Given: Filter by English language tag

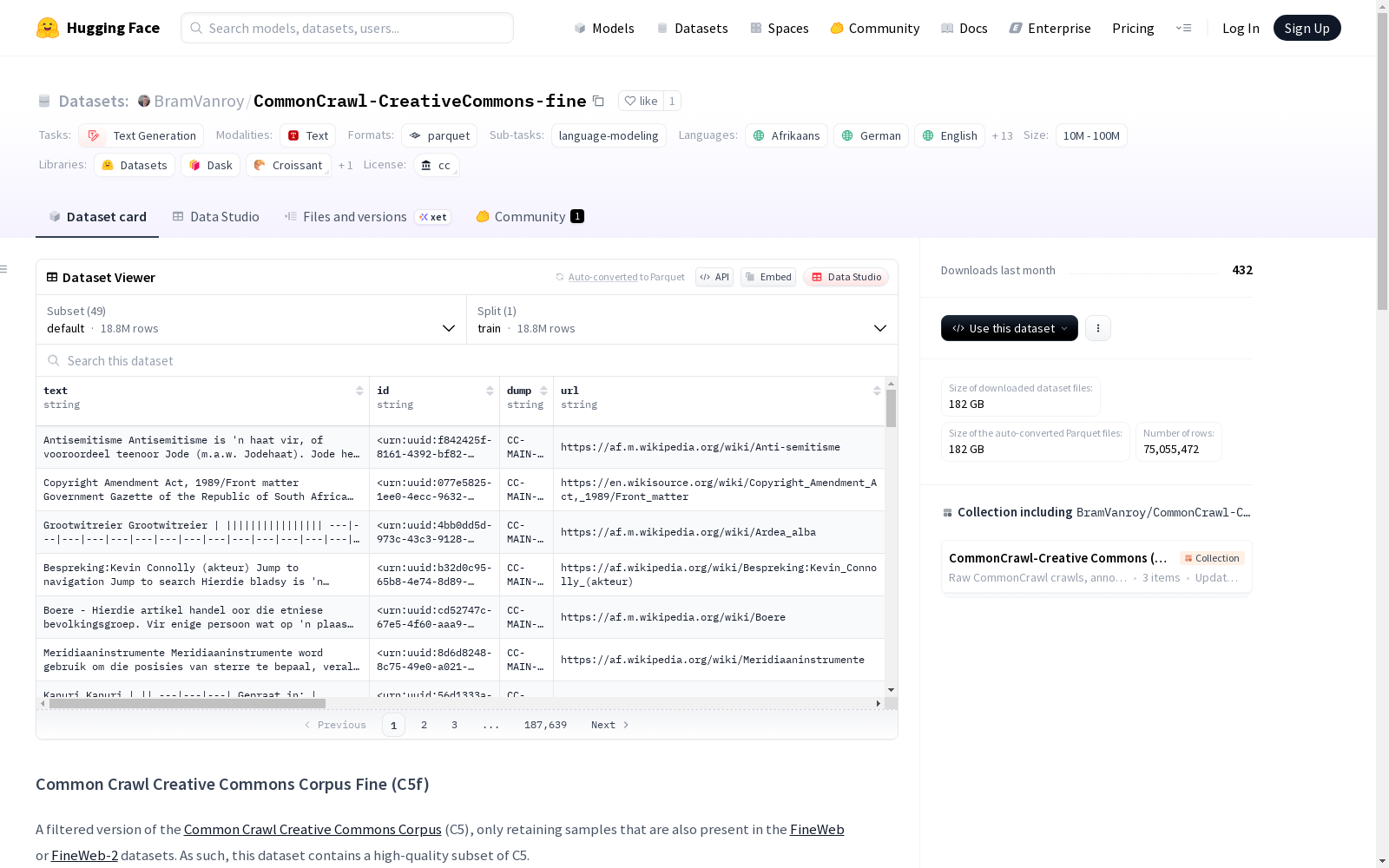Looking at the screenshot, I should pos(950,135).
